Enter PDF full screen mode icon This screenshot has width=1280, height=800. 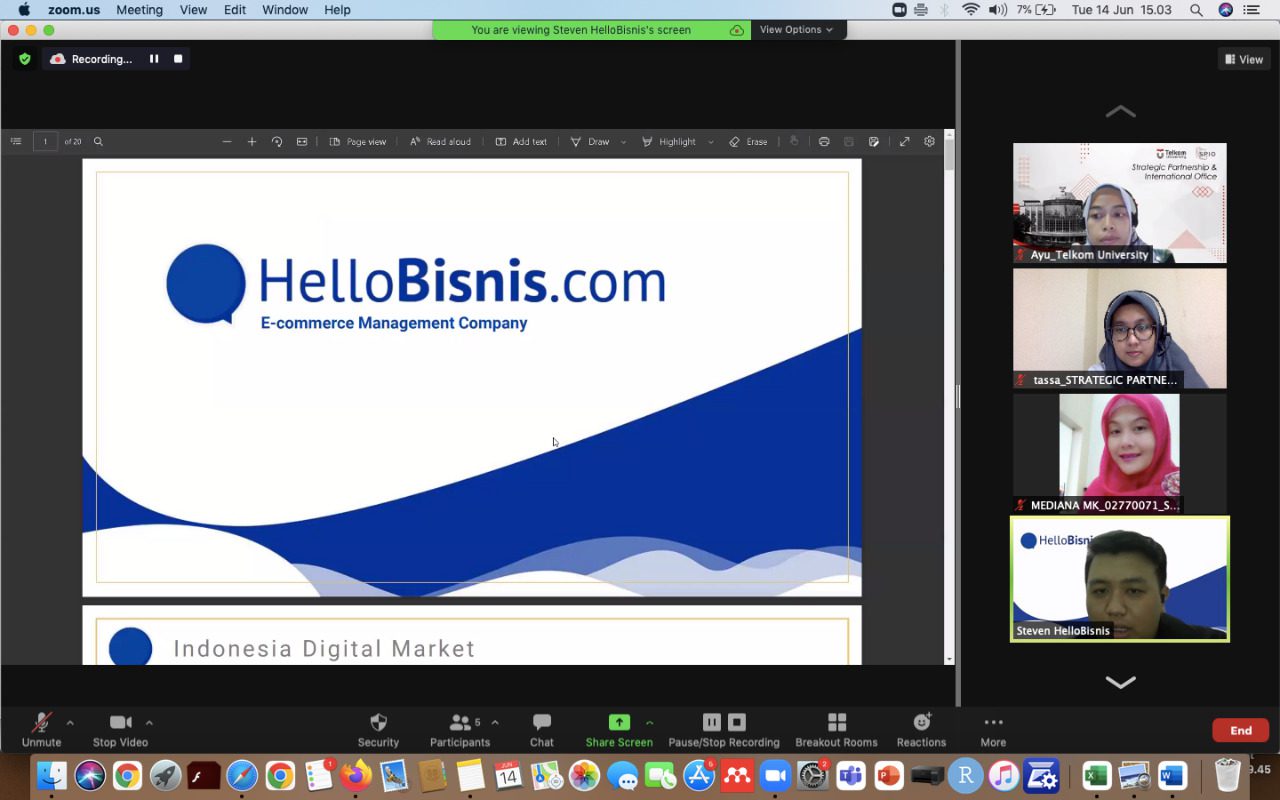click(x=904, y=142)
